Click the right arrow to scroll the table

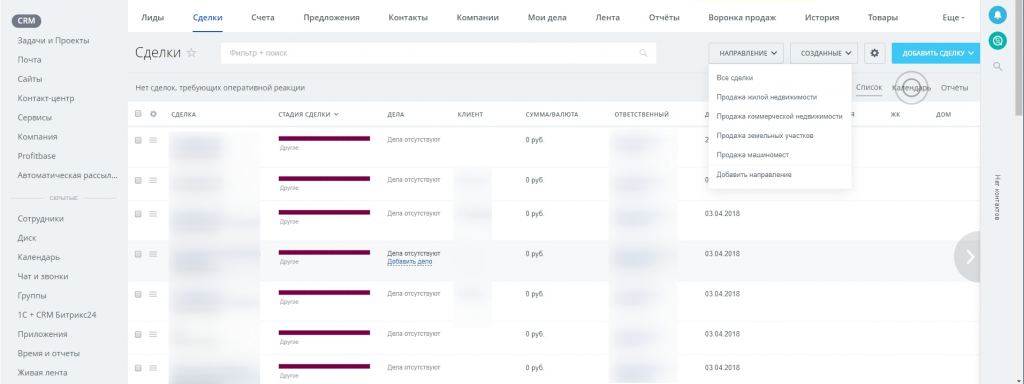point(970,257)
